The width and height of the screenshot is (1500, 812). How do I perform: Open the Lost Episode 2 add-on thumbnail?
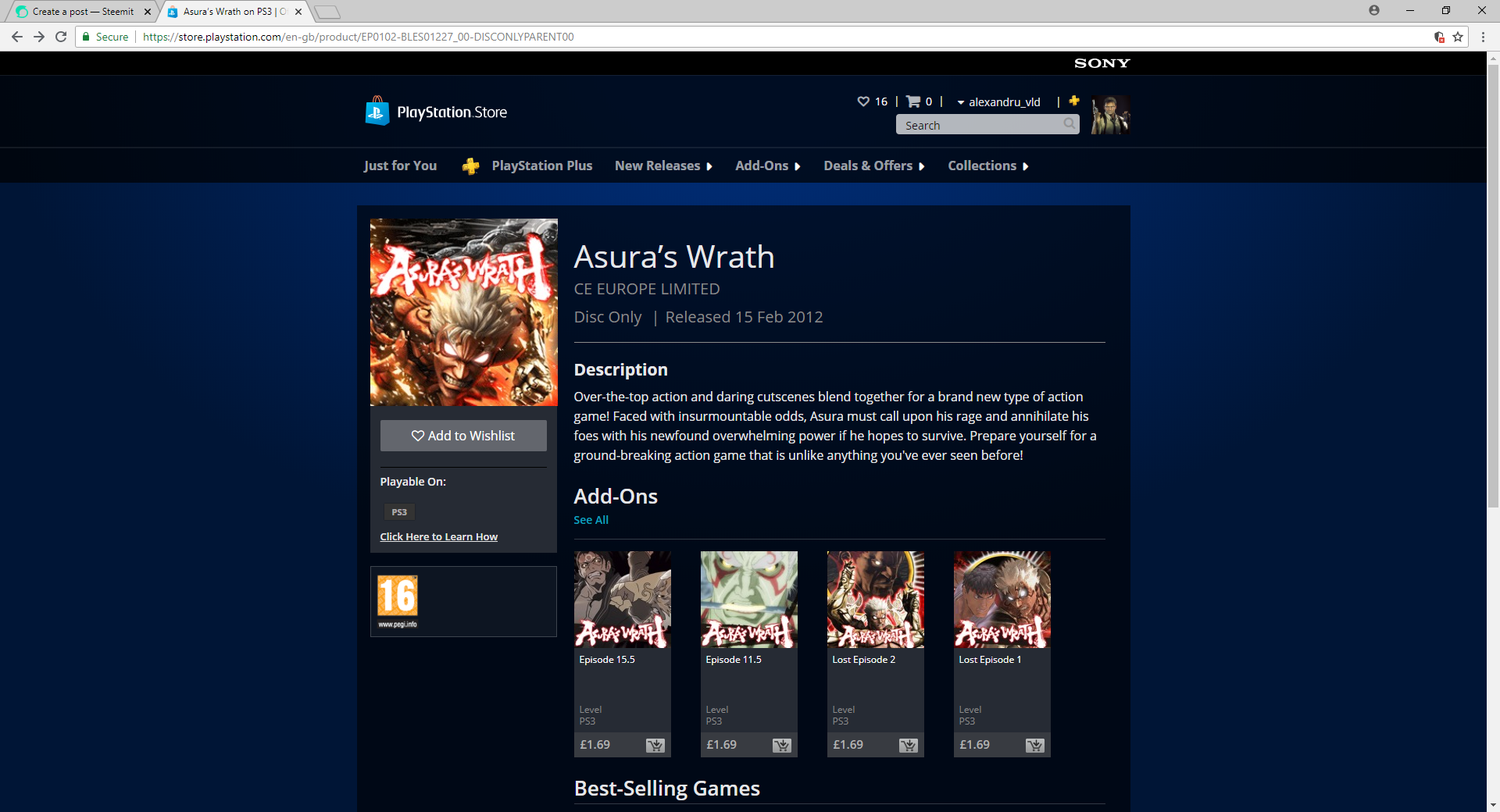pos(876,600)
